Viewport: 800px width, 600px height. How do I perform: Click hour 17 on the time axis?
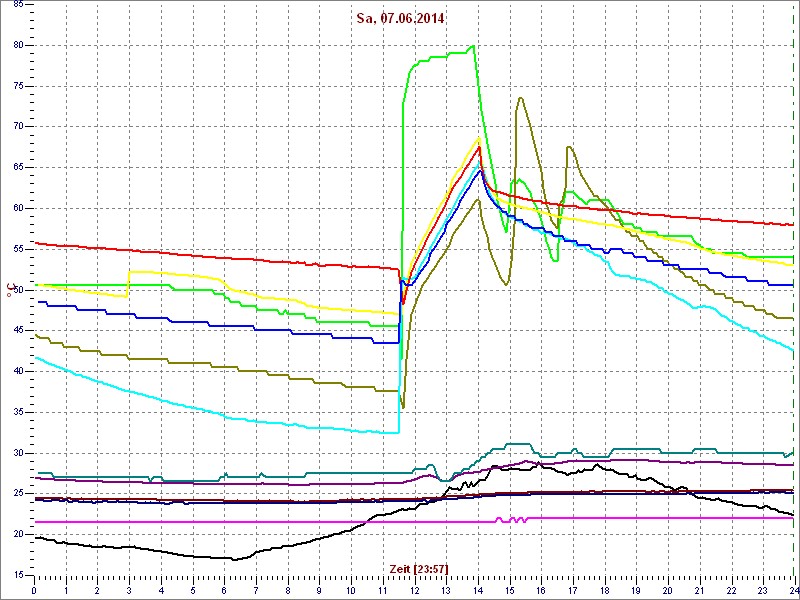pos(573,590)
